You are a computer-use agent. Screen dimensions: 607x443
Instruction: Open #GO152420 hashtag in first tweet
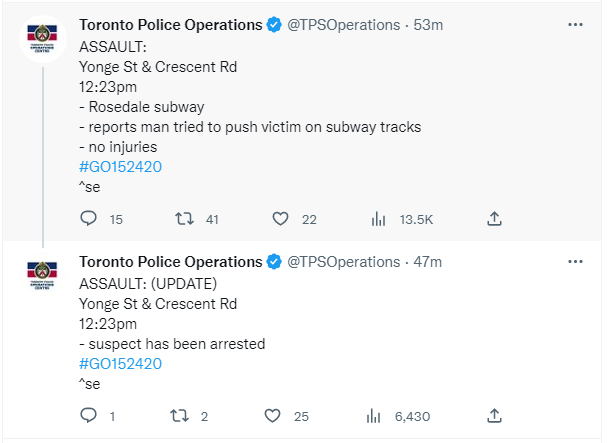click(120, 167)
